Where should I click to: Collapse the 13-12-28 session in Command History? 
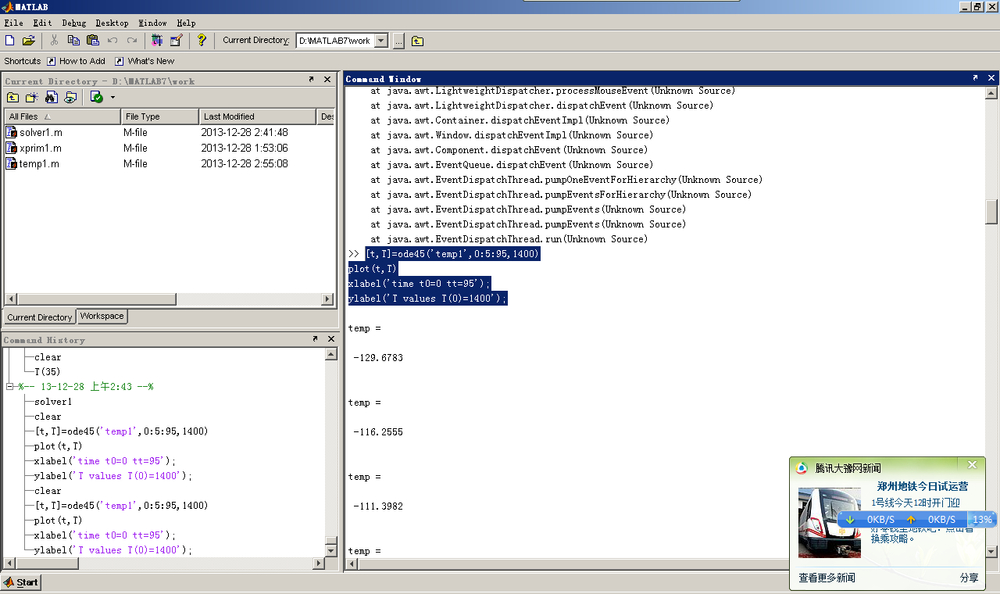click(10, 387)
